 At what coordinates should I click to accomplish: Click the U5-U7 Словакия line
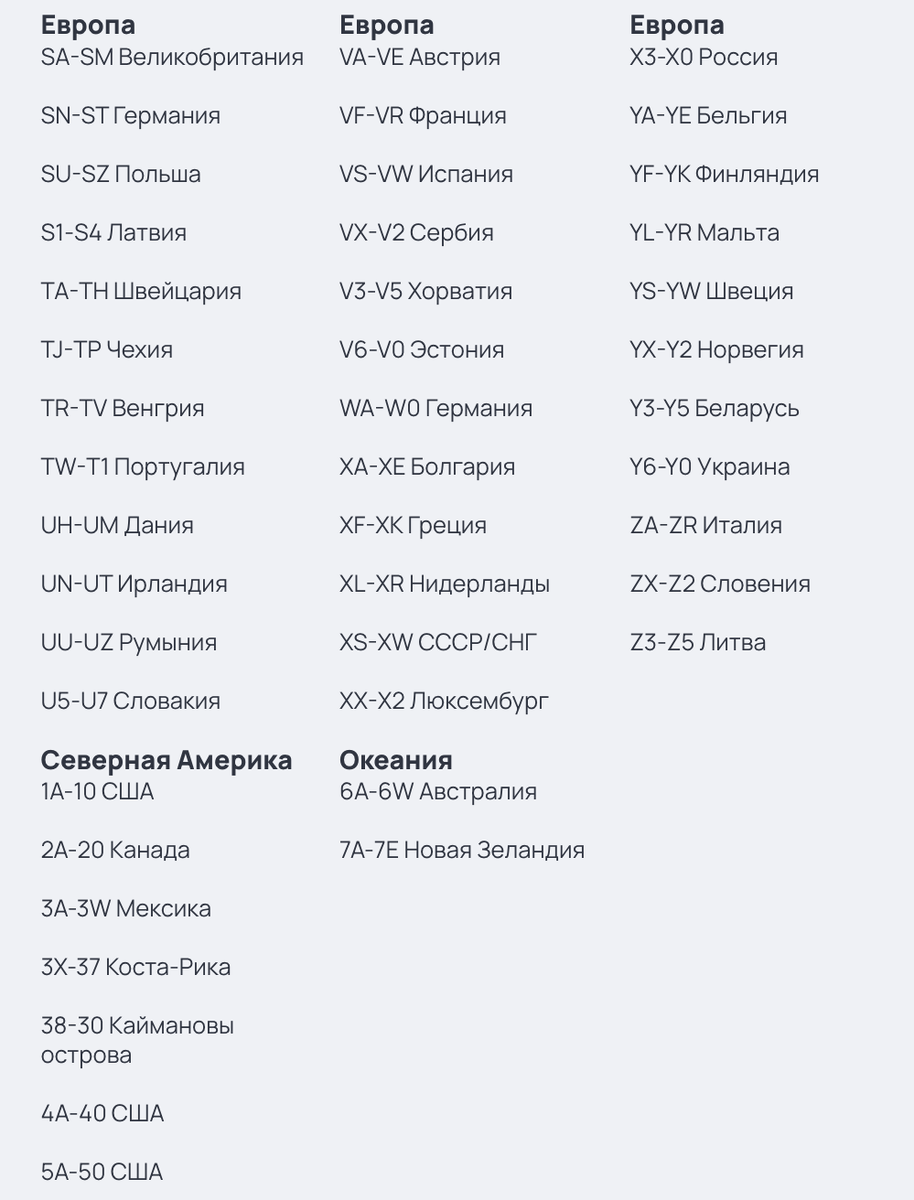130,702
